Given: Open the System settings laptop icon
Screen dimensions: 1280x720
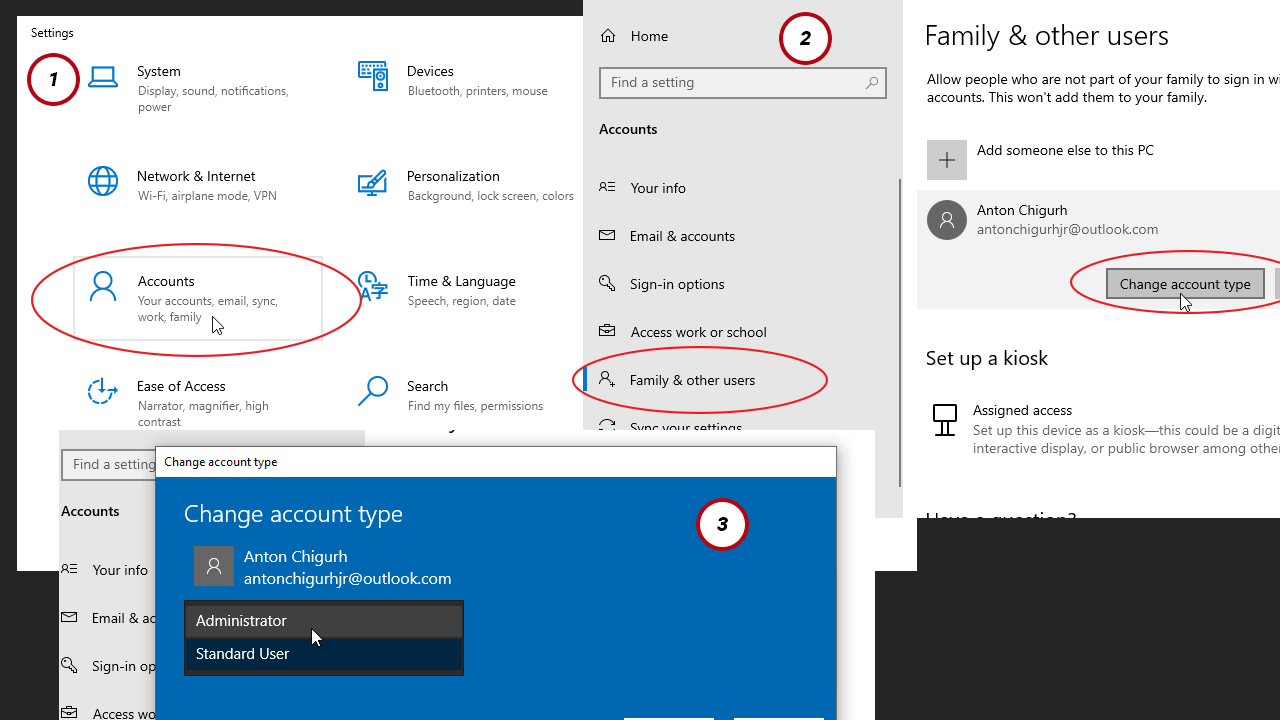Looking at the screenshot, I should 103,77.
